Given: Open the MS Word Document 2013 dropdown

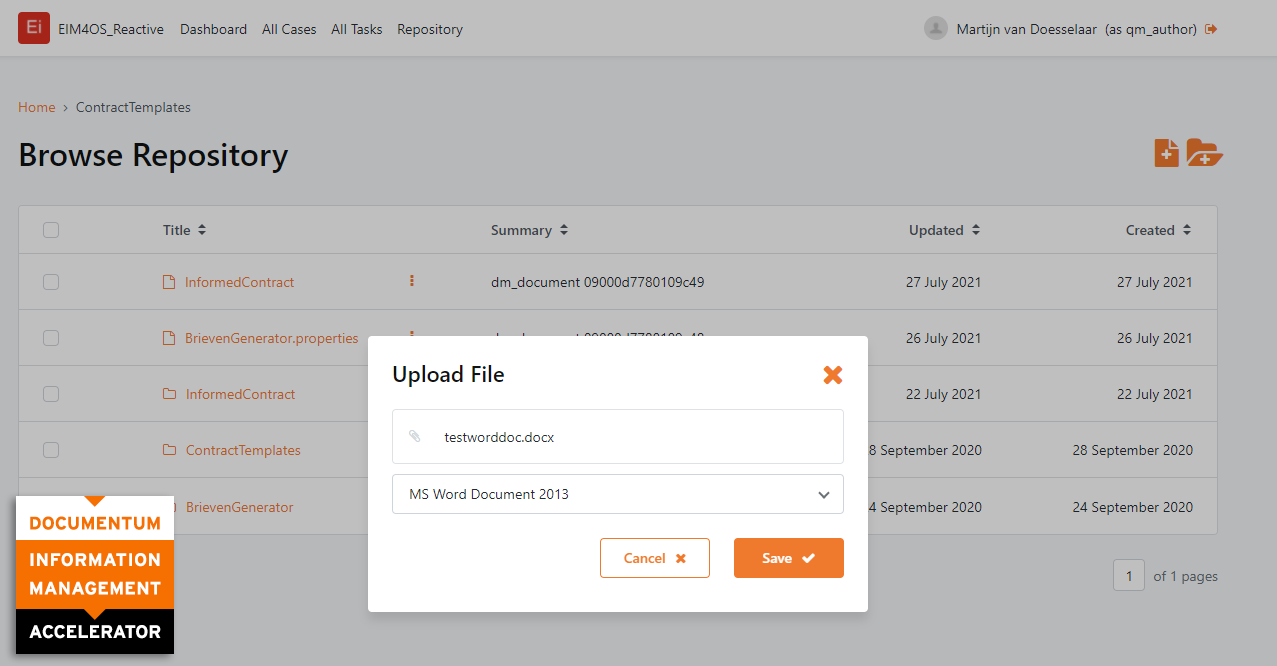Looking at the screenshot, I should tap(617, 494).
